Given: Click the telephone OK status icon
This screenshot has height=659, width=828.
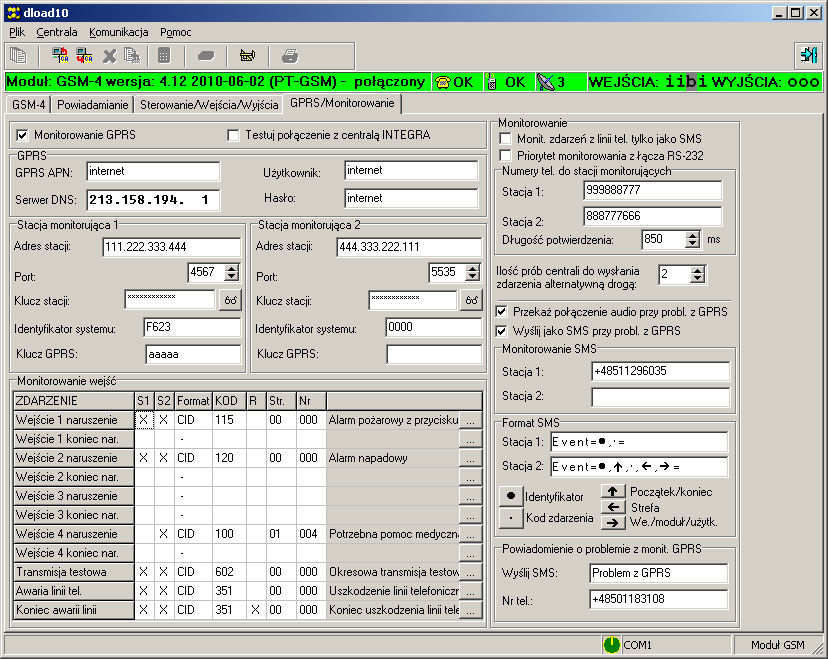Looking at the screenshot, I should [x=443, y=82].
